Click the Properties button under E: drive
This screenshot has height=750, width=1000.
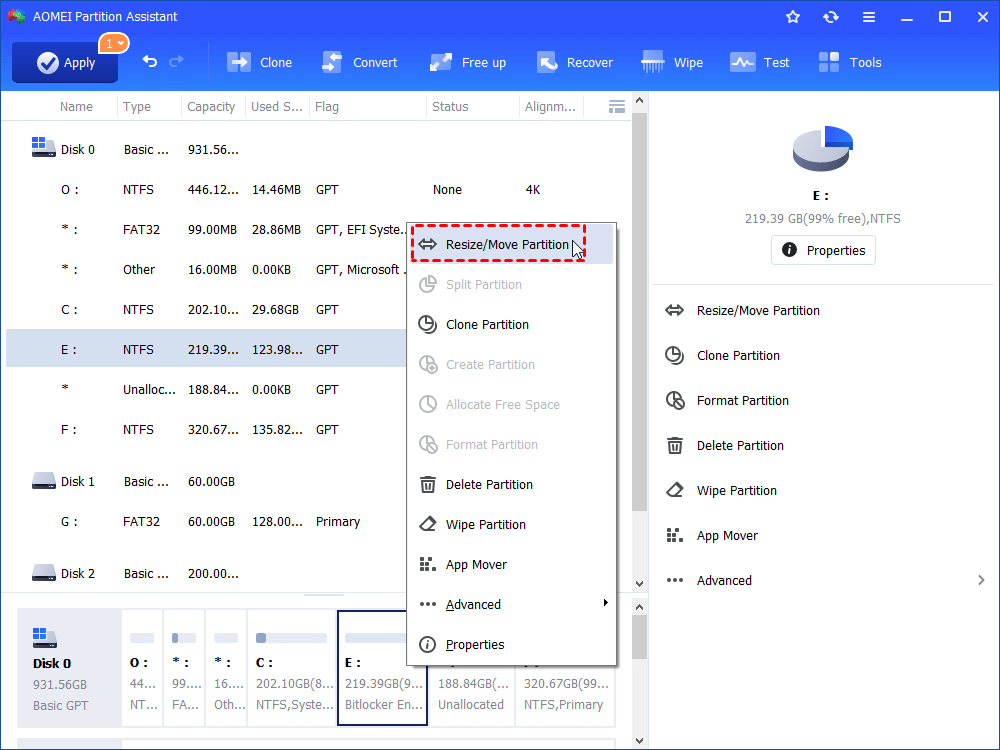tap(823, 250)
